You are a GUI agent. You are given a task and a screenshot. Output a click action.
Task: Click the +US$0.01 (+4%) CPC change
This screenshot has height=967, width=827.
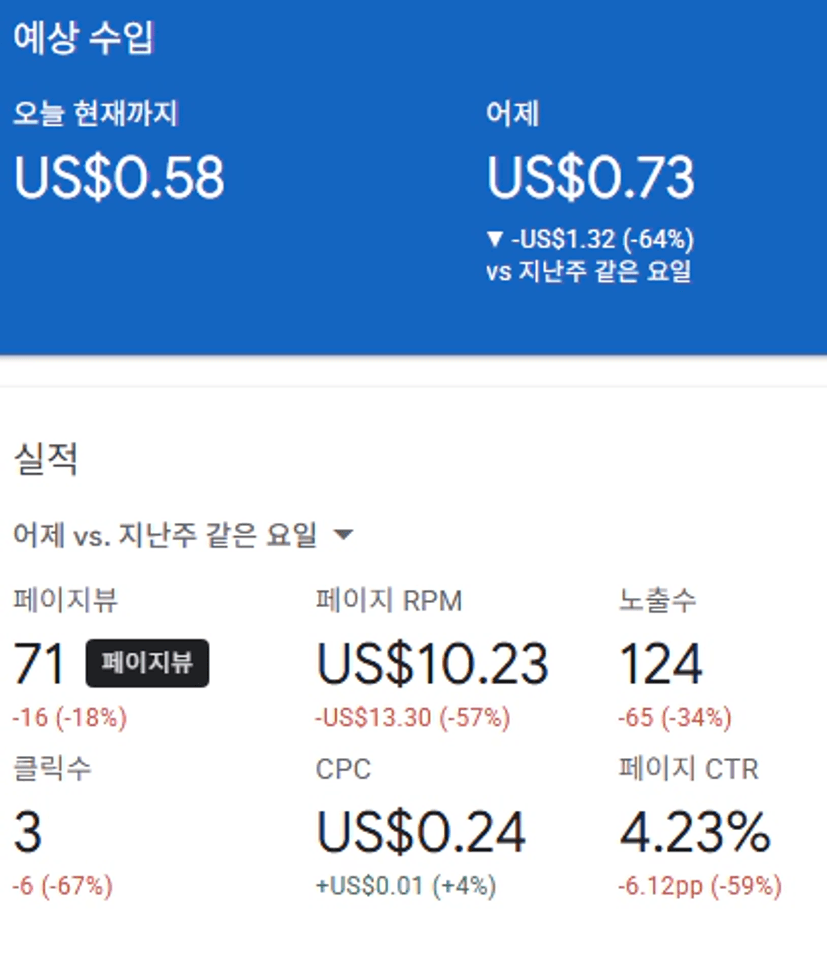point(406,886)
